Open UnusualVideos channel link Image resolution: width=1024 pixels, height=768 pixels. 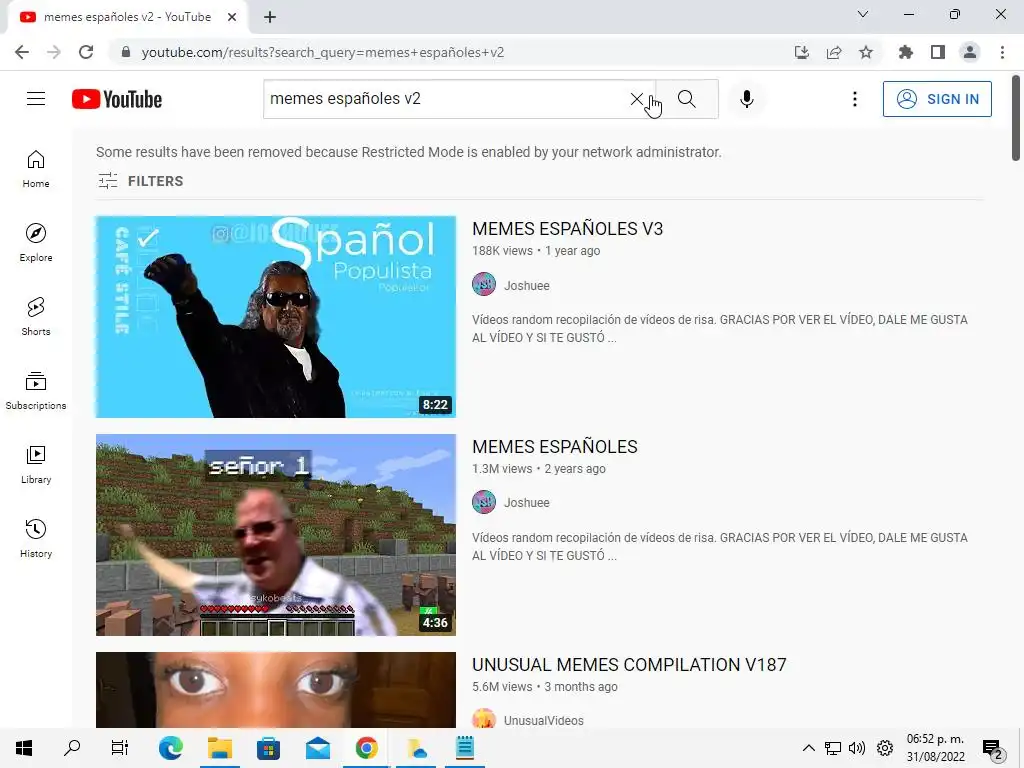coord(543,720)
